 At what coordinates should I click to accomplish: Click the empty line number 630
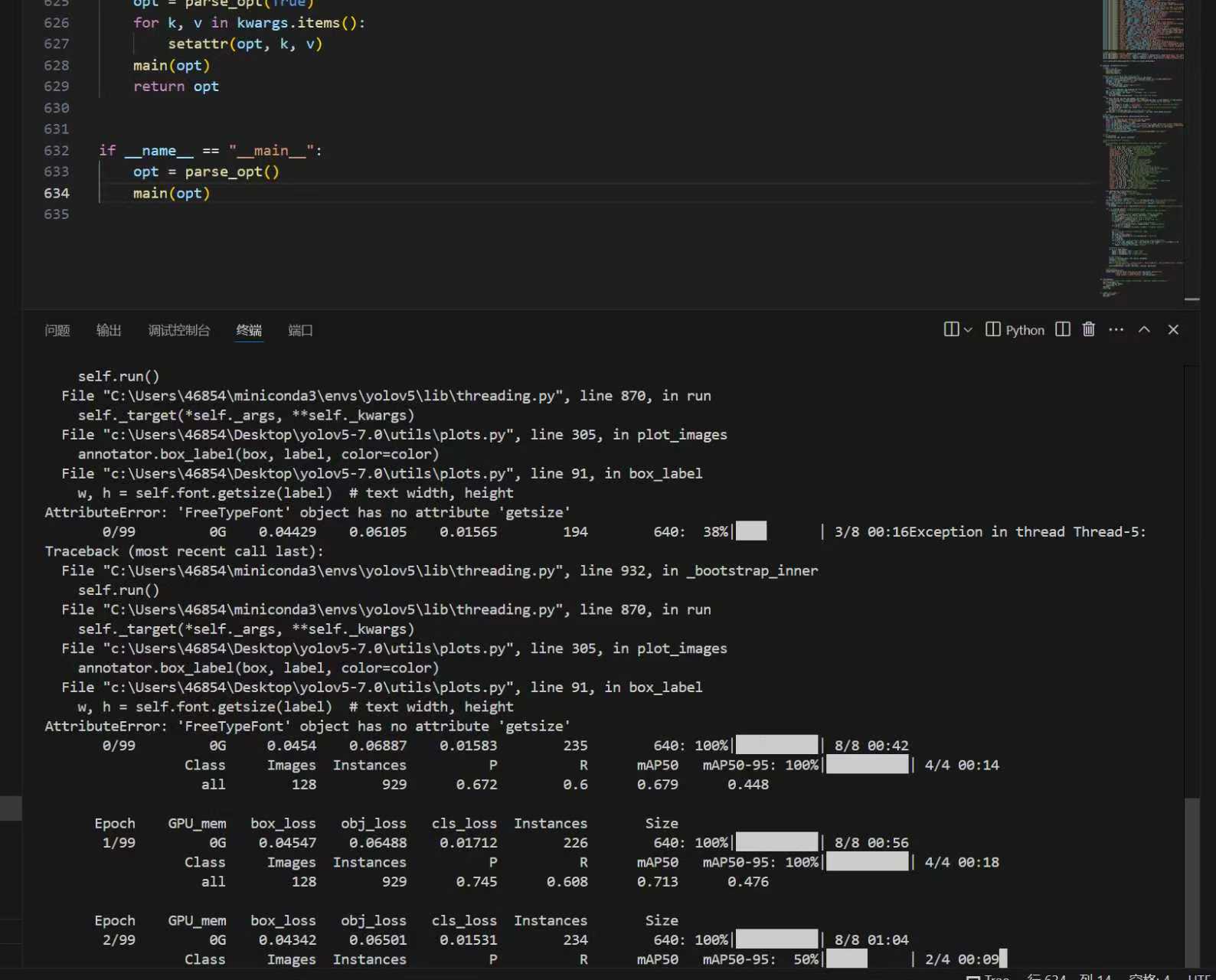[57, 108]
